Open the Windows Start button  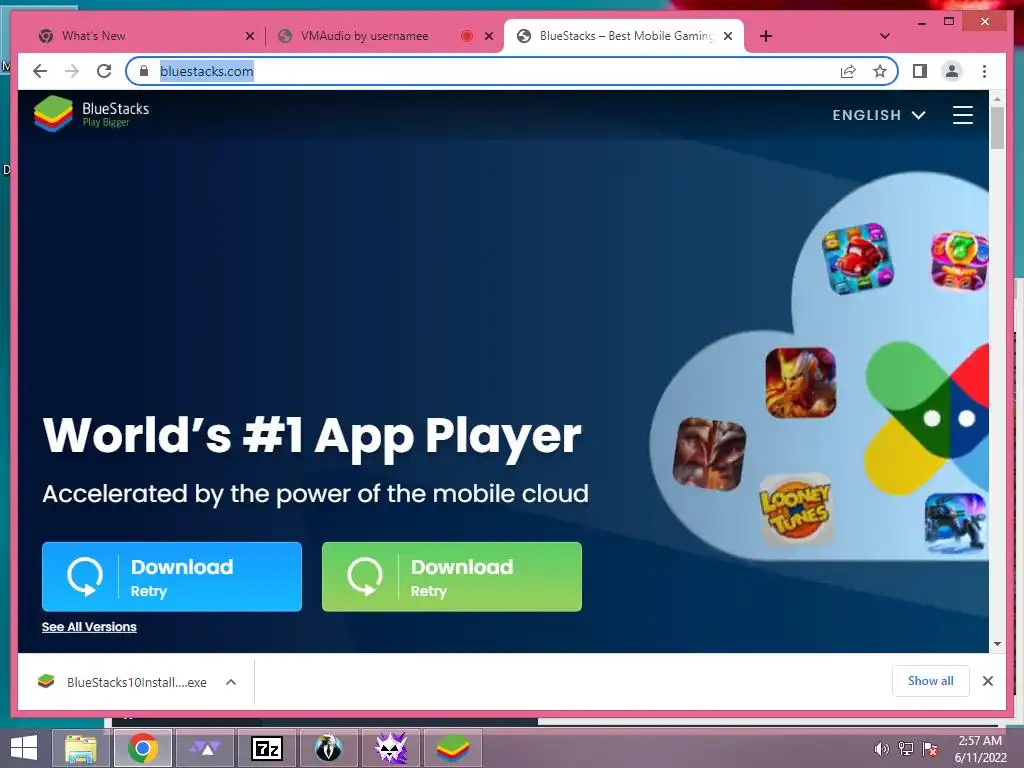tap(24, 748)
